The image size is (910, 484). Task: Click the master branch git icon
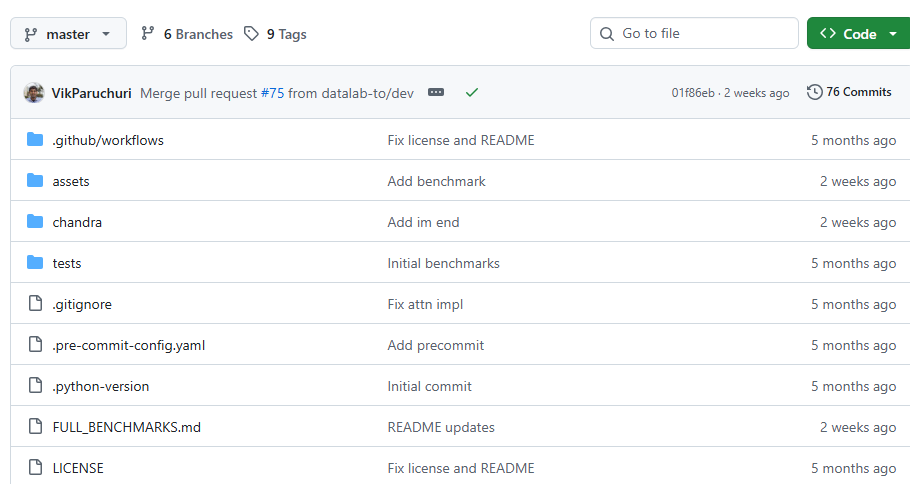tap(31, 35)
